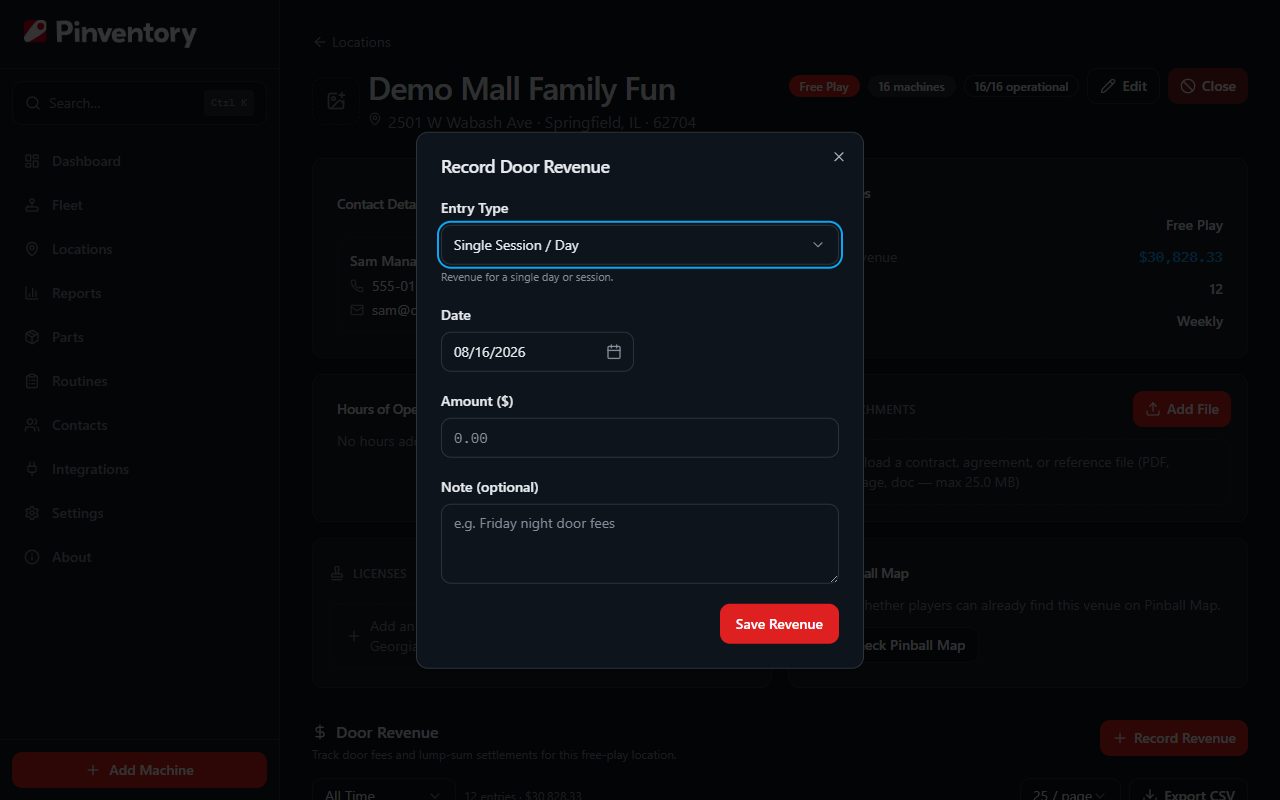
Task: Click the Licenses section icon
Action: point(337,574)
